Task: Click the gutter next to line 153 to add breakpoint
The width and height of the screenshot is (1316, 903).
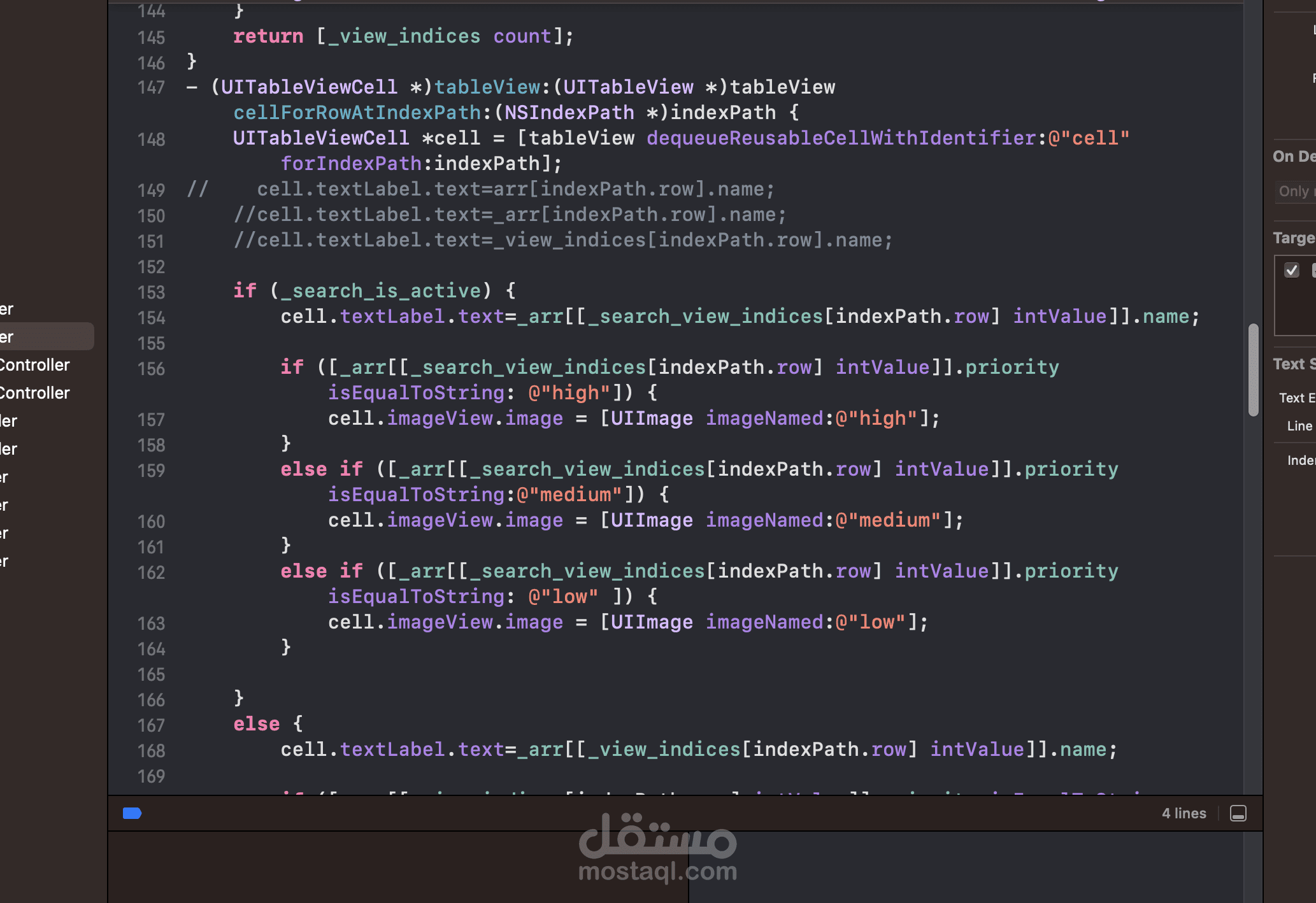Action: pyautogui.click(x=151, y=292)
